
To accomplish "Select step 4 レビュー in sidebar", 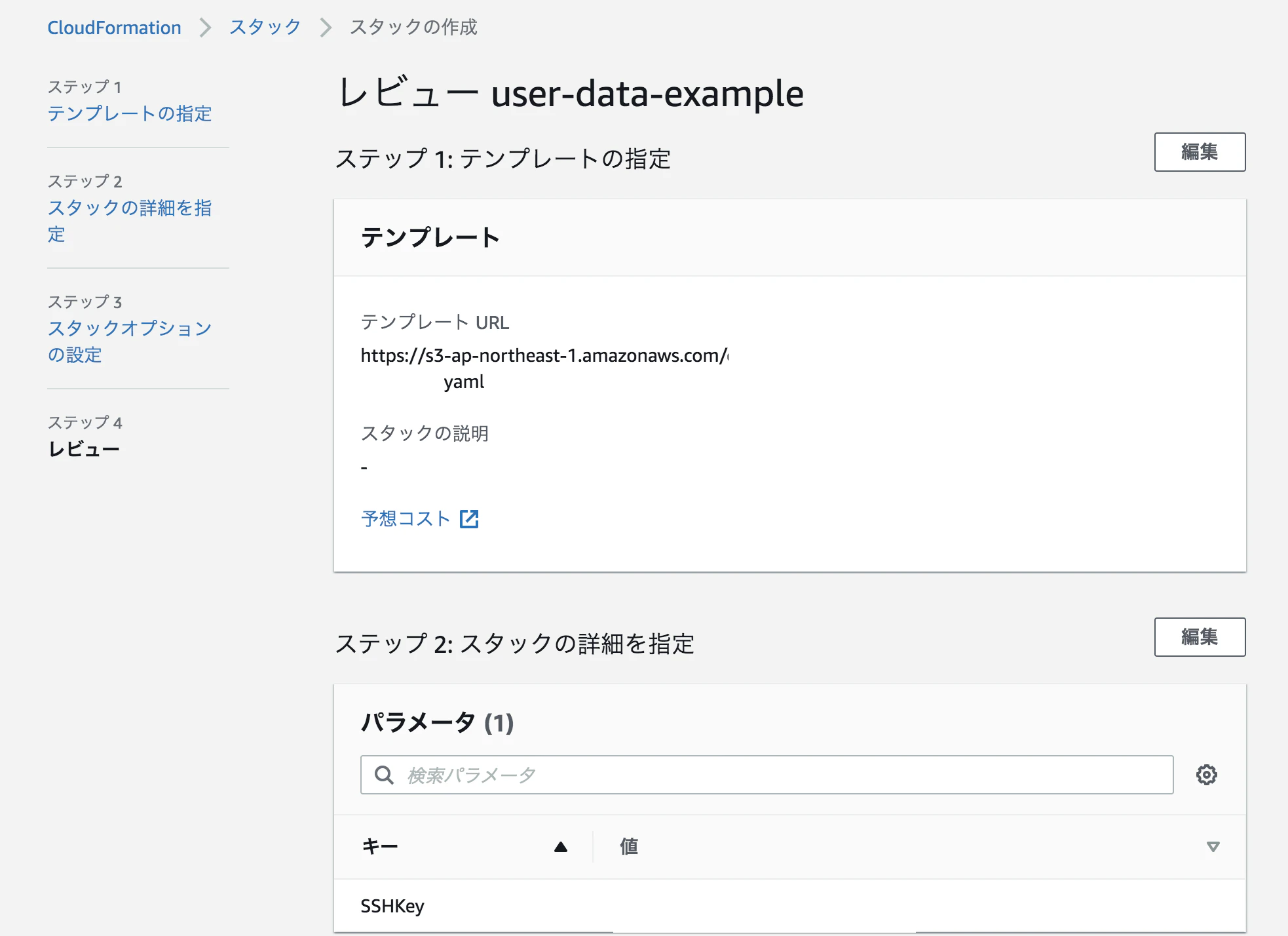I will point(84,449).
